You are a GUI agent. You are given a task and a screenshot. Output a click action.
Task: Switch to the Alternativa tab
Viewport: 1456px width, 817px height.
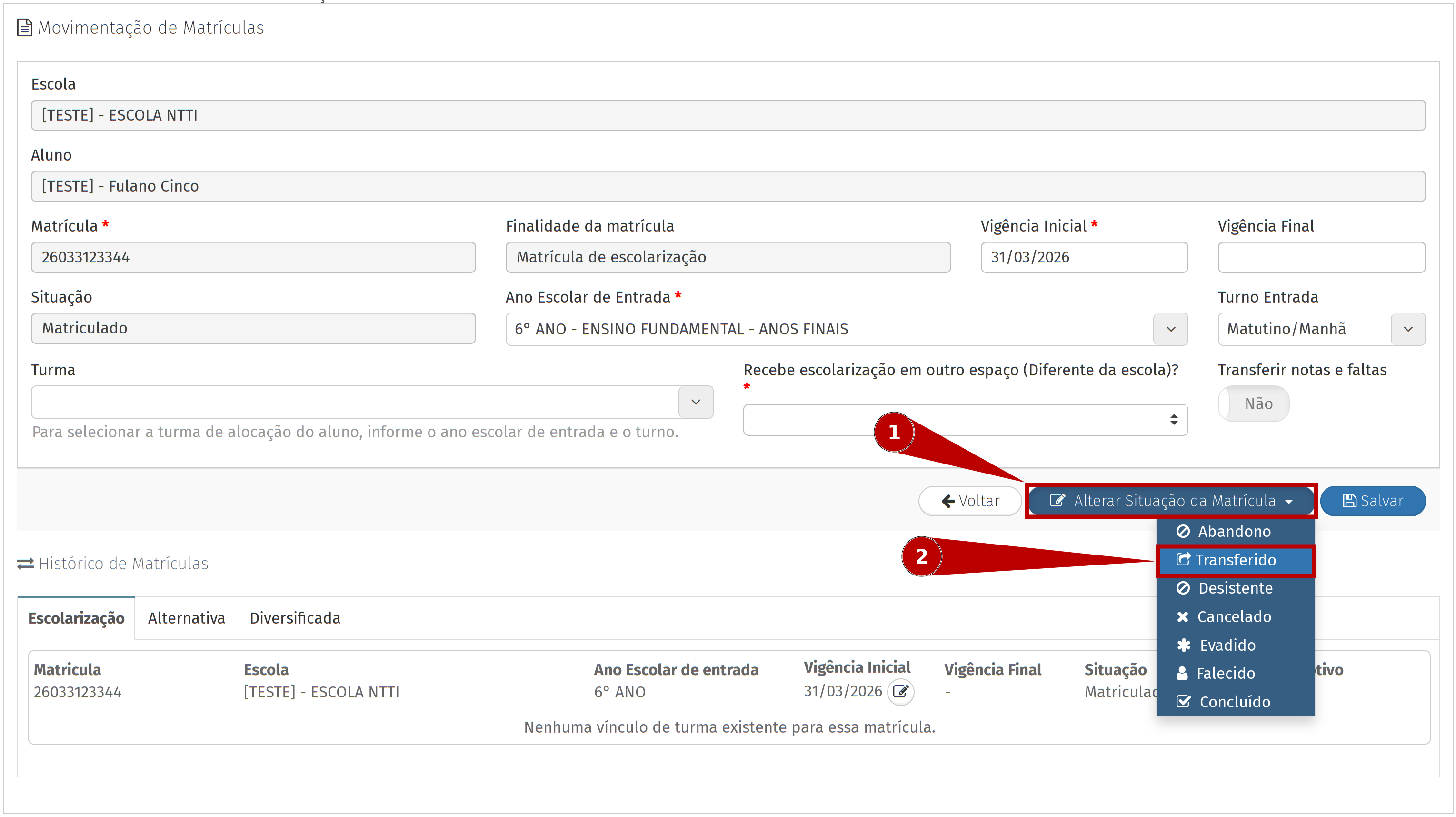click(x=187, y=618)
